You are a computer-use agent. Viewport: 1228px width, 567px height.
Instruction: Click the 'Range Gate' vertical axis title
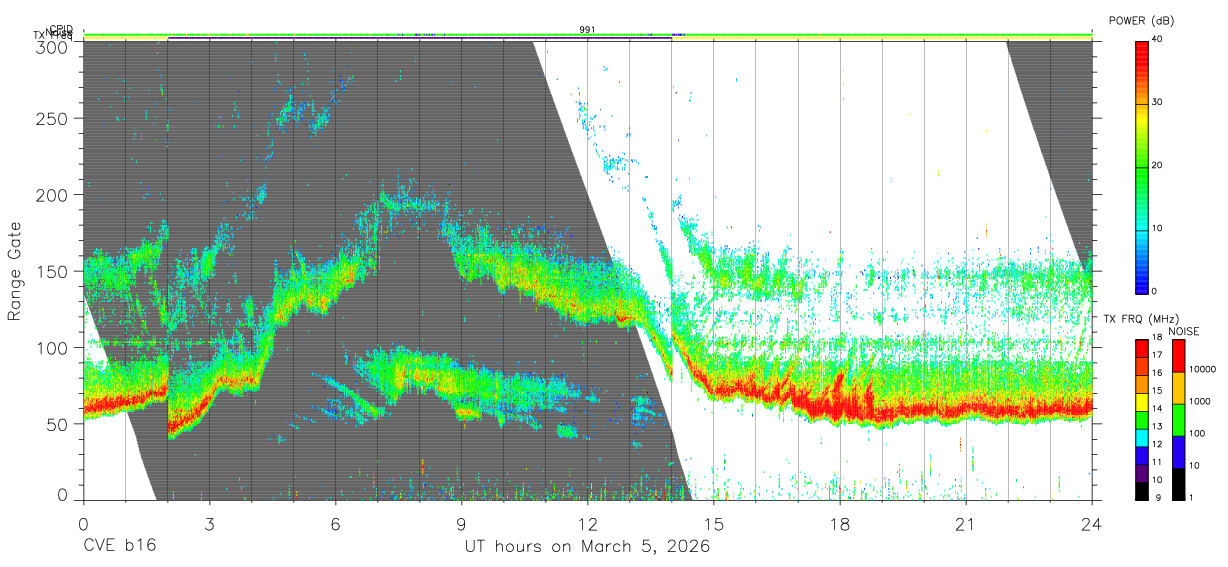15,271
